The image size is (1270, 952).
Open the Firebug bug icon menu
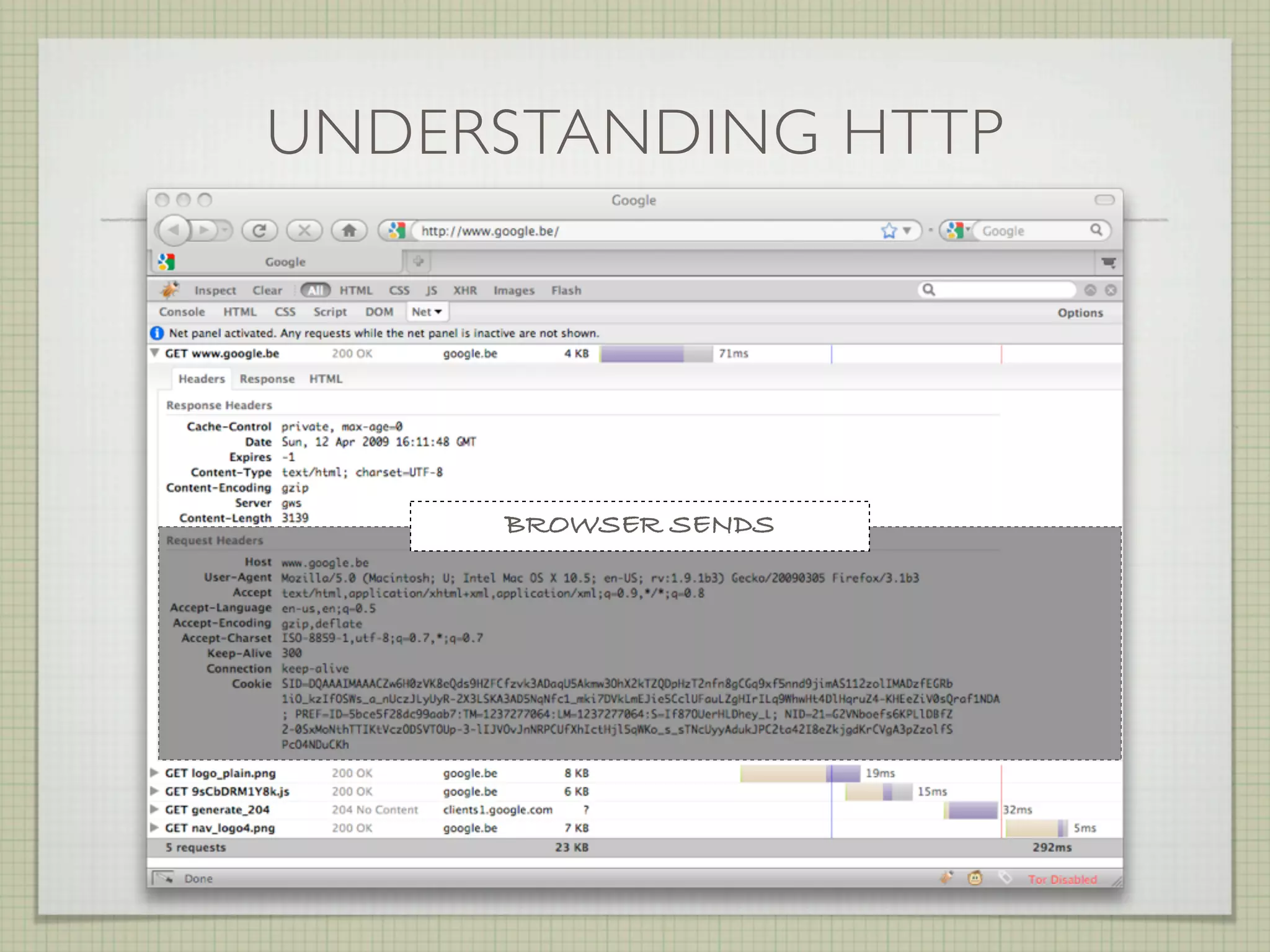(169, 289)
